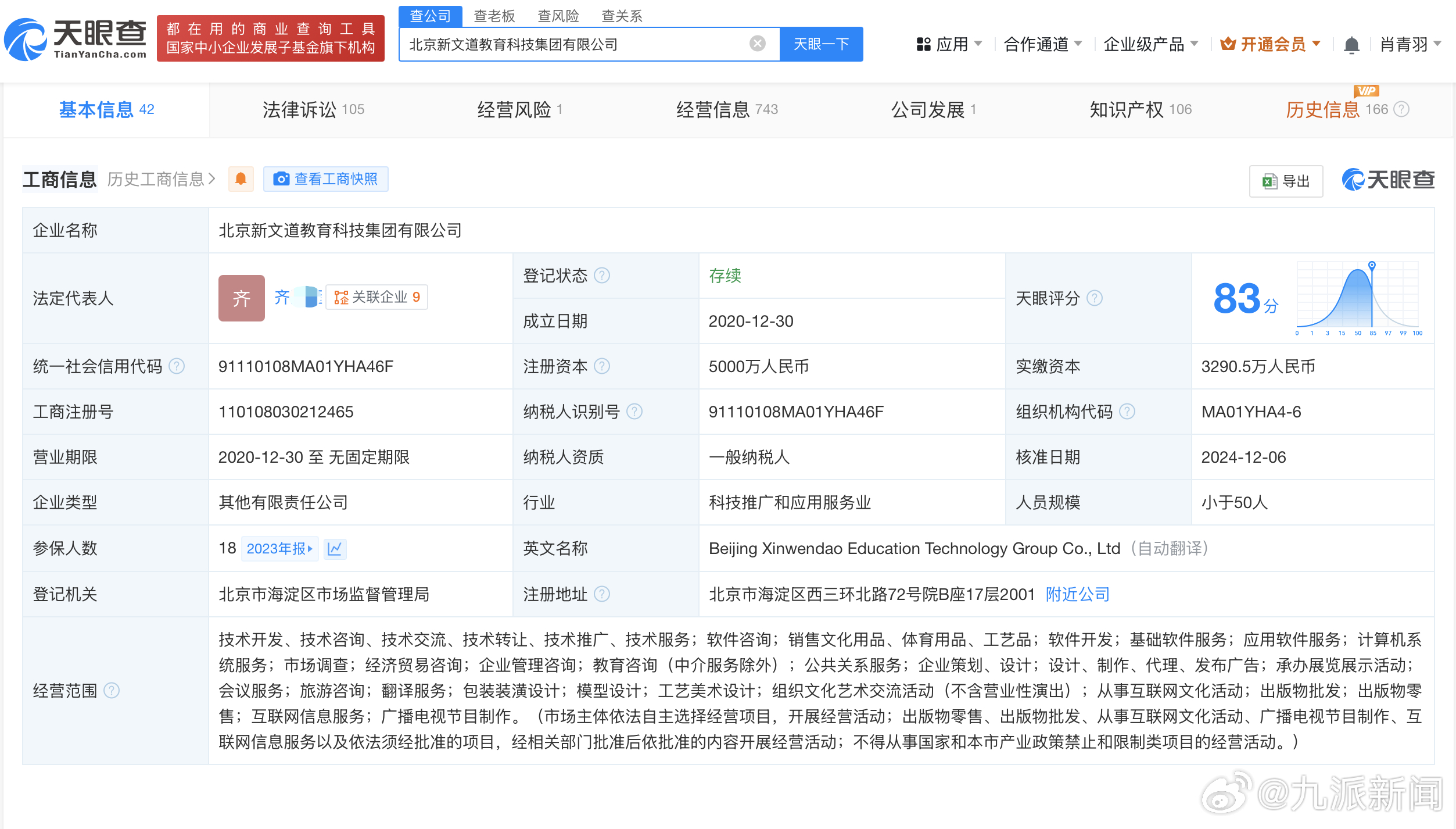Open the 肖青羽 user account menu
The width and height of the screenshot is (1456, 829).
tap(1410, 44)
